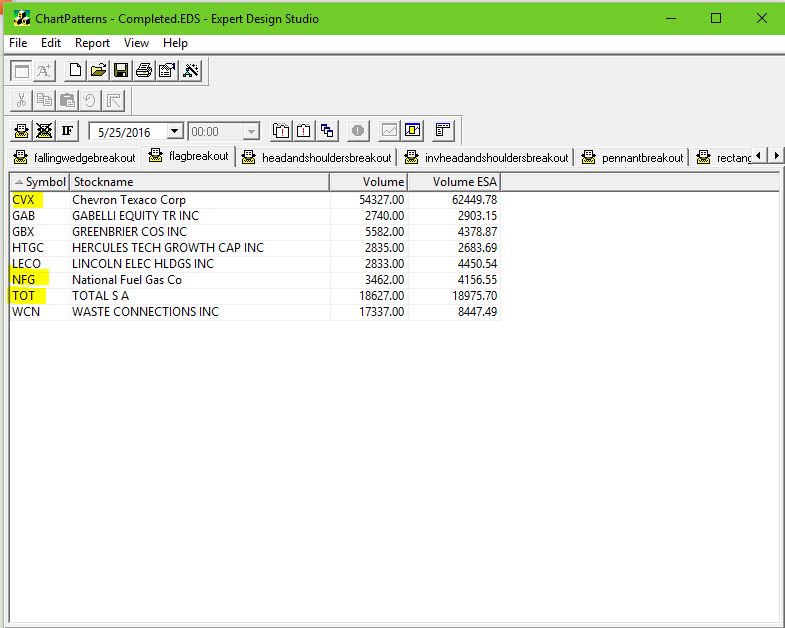Viewport: 785px width, 628px height.
Task: Click the A+ text view icon
Action: point(44,71)
